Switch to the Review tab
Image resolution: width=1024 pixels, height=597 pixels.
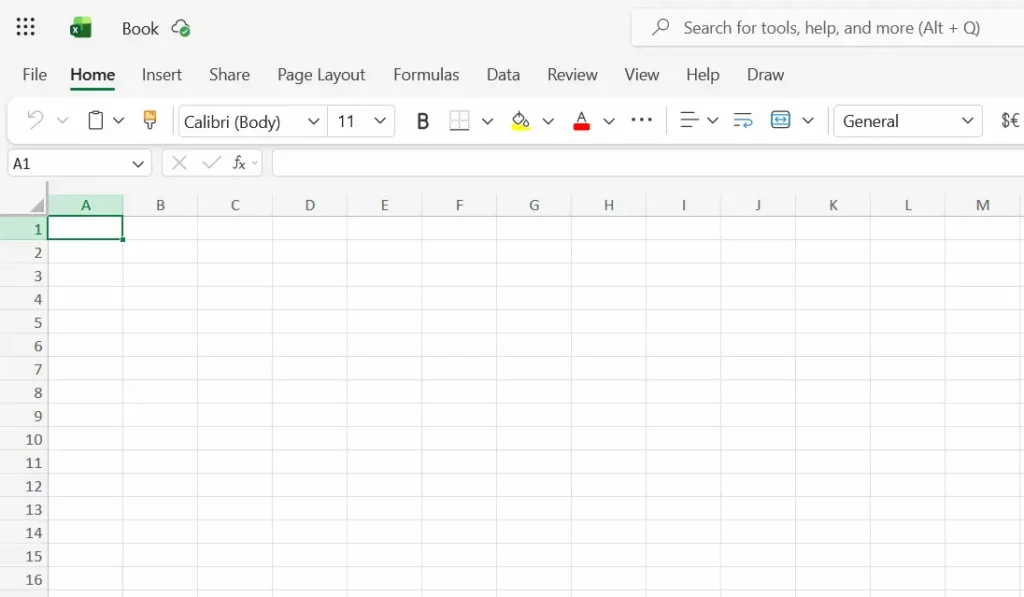pyautogui.click(x=572, y=74)
